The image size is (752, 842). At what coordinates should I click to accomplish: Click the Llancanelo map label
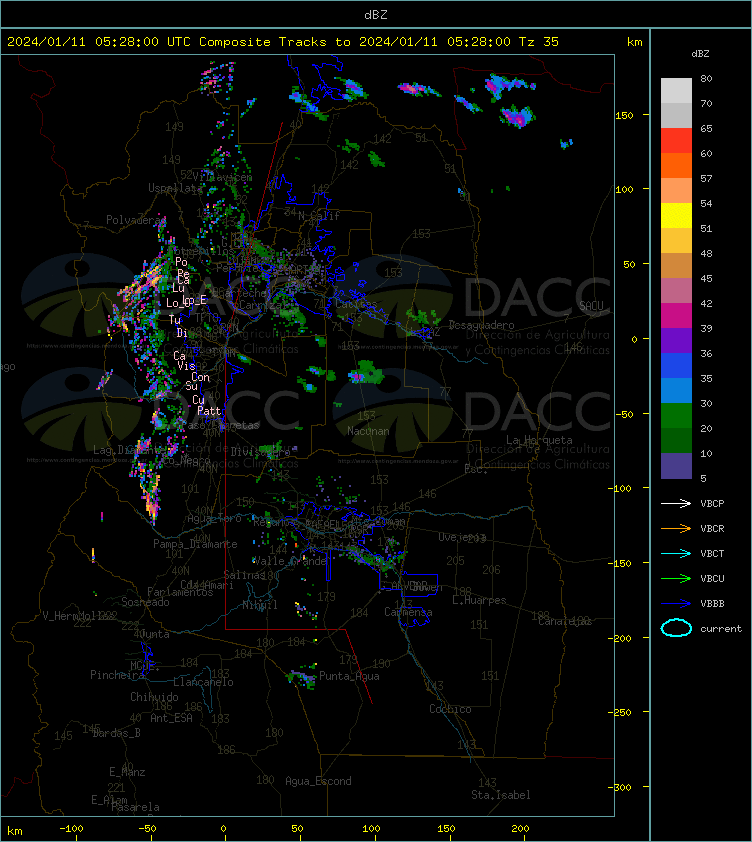203,682
